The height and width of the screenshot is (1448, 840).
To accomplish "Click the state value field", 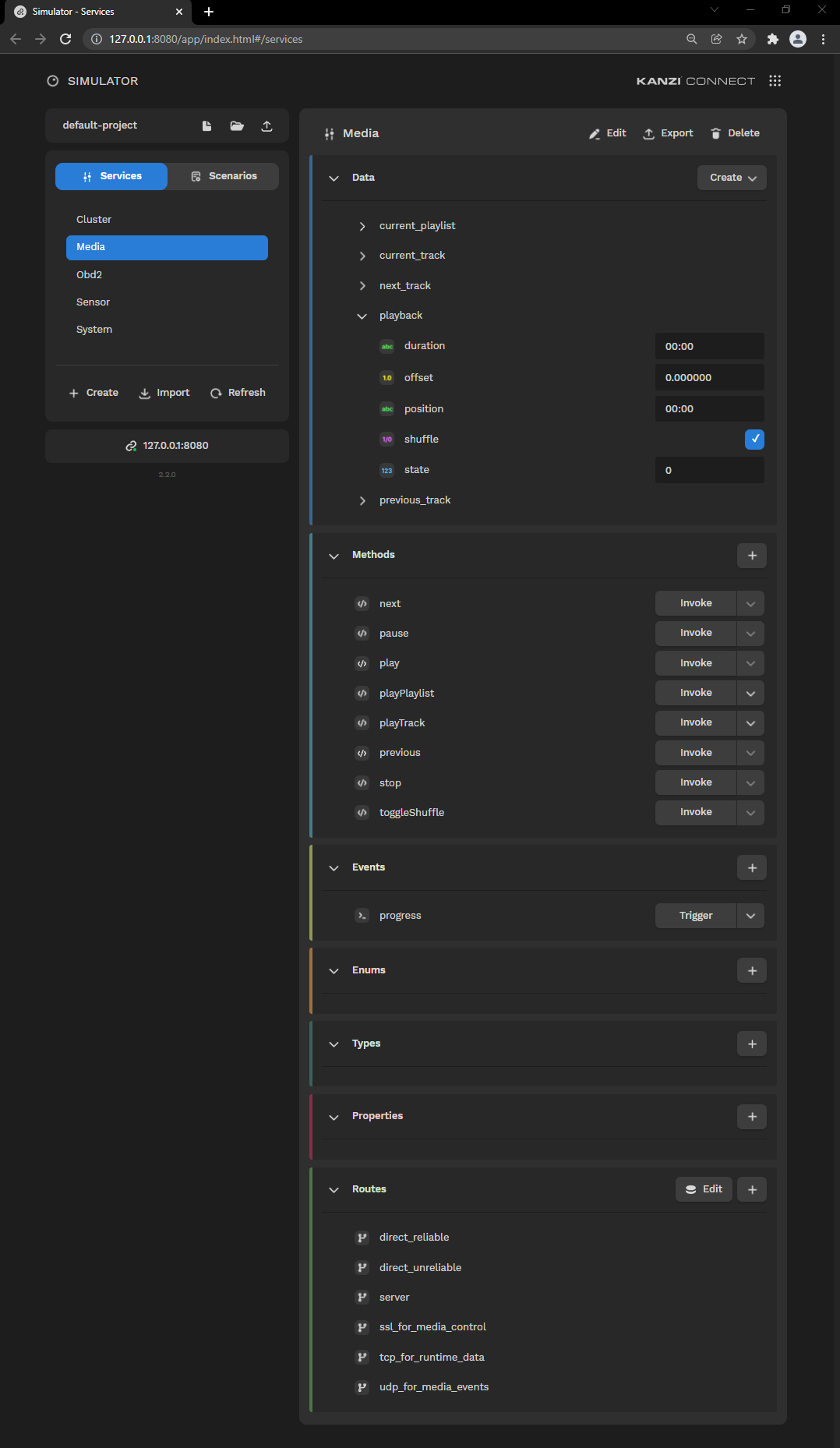I will [709, 470].
